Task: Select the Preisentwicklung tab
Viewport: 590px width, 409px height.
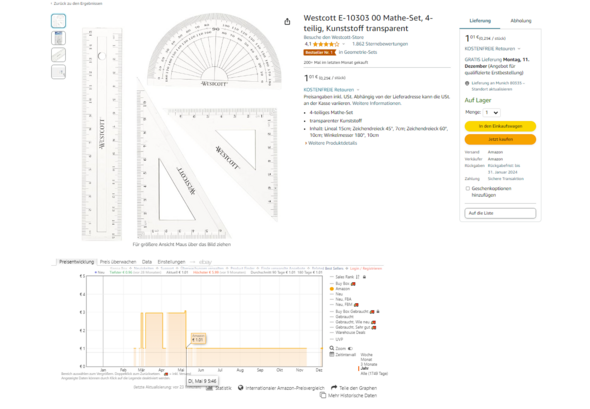Action: pyautogui.click(x=76, y=262)
